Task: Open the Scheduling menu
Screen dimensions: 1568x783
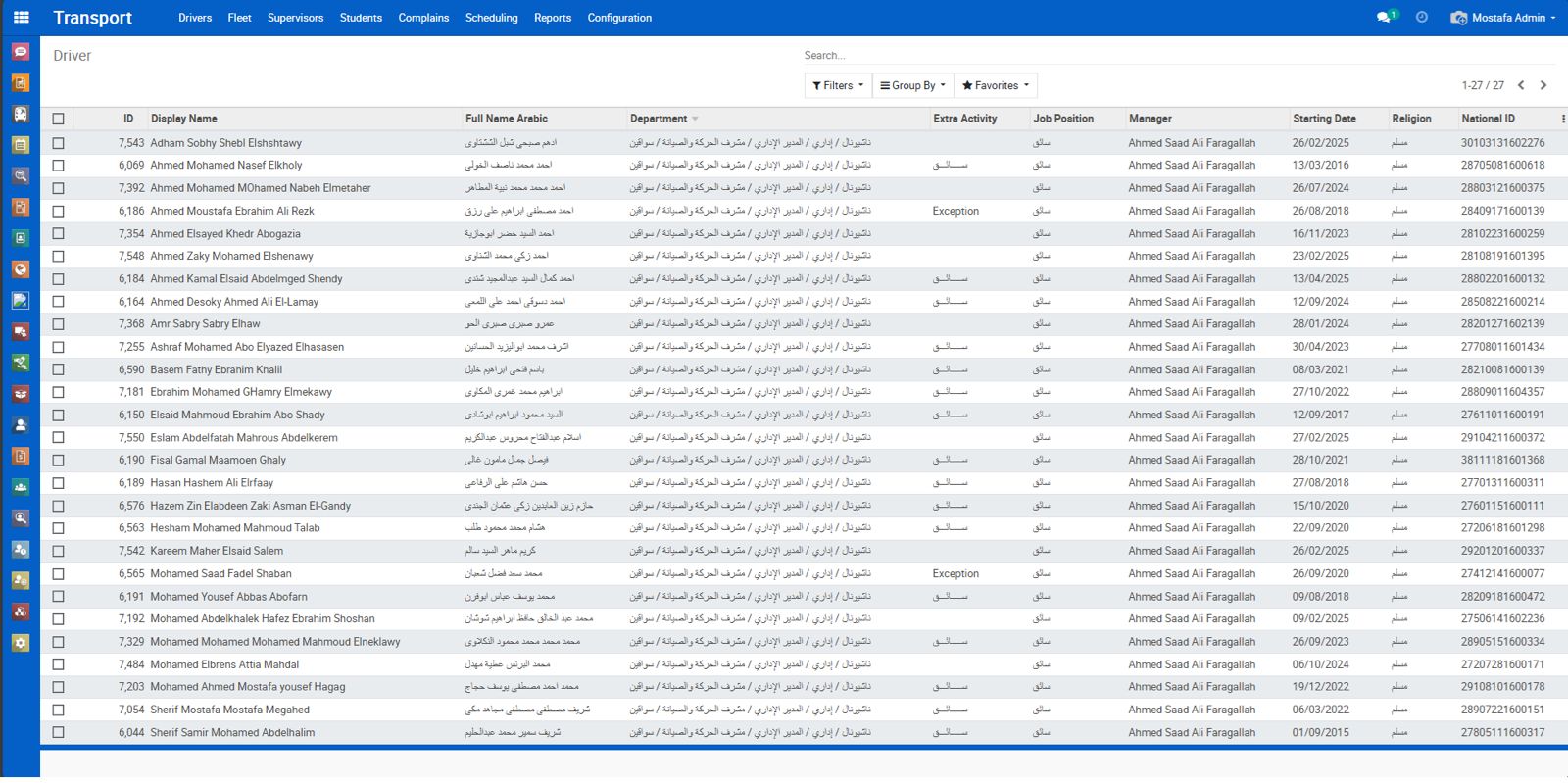Action: point(491,18)
